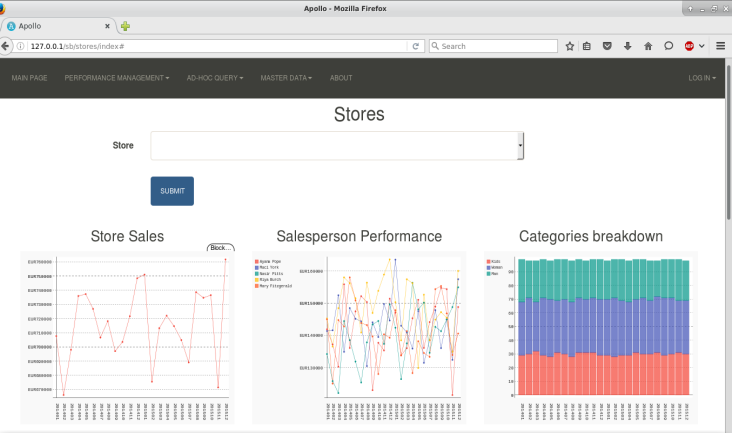The height and width of the screenshot is (435, 733).
Task: Open the Log In dropdown
Action: (702, 78)
